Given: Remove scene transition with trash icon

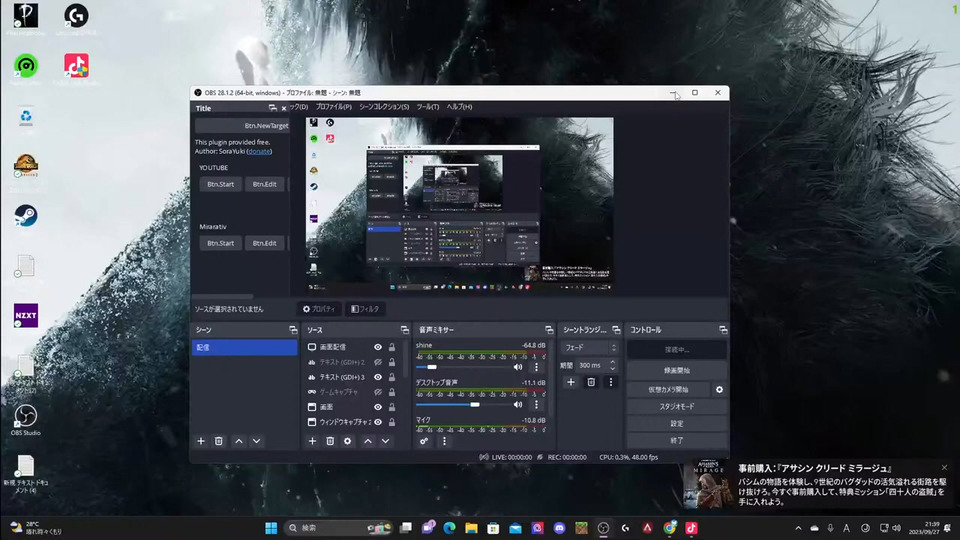Looking at the screenshot, I should (591, 382).
